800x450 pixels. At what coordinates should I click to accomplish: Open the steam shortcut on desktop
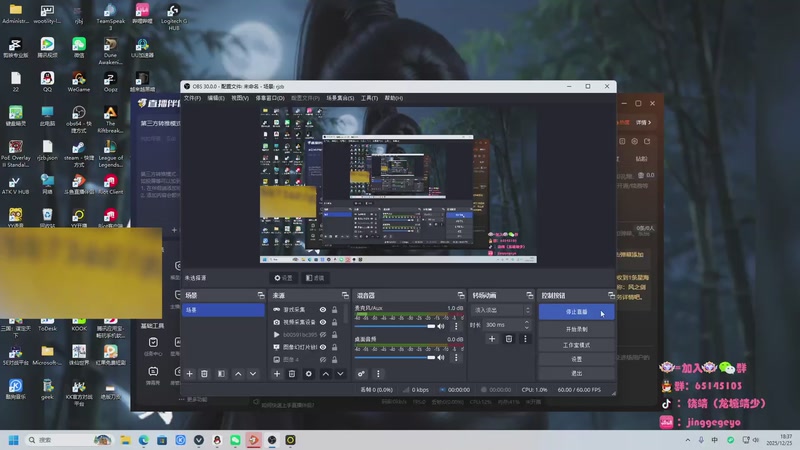(79, 154)
